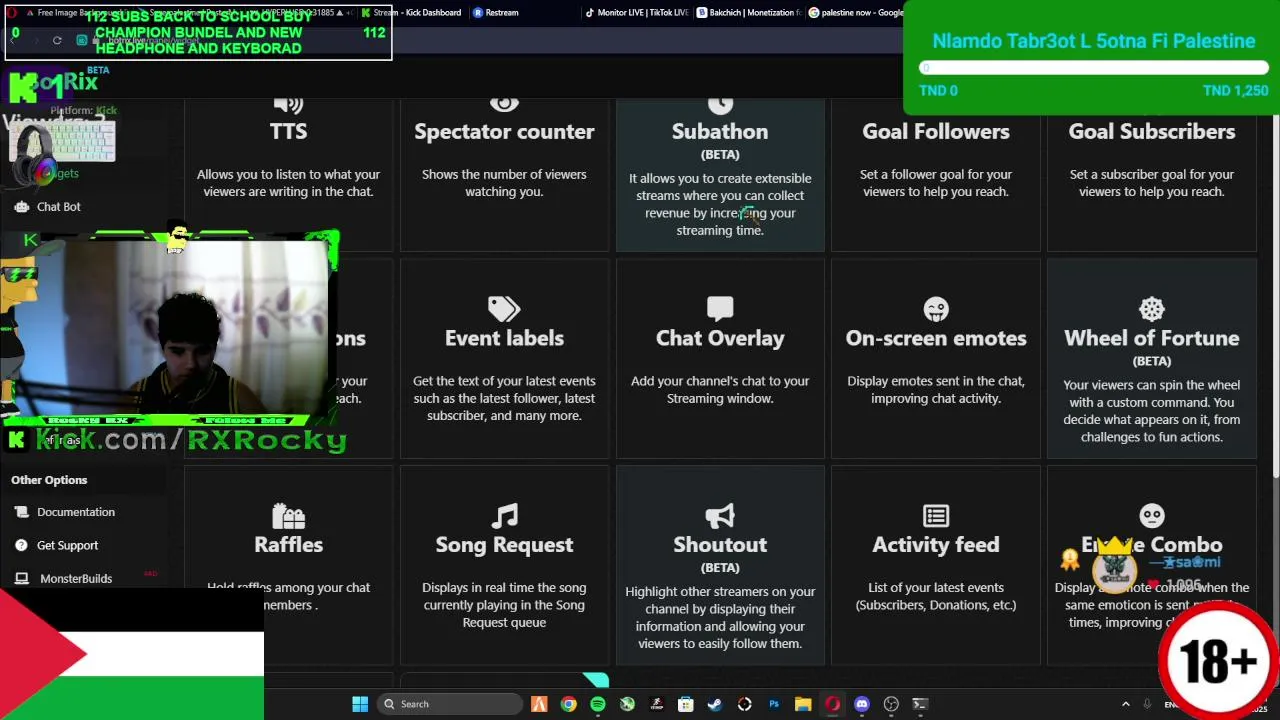Open the terminal app from the taskbar
1280x720 pixels.
coord(920,704)
